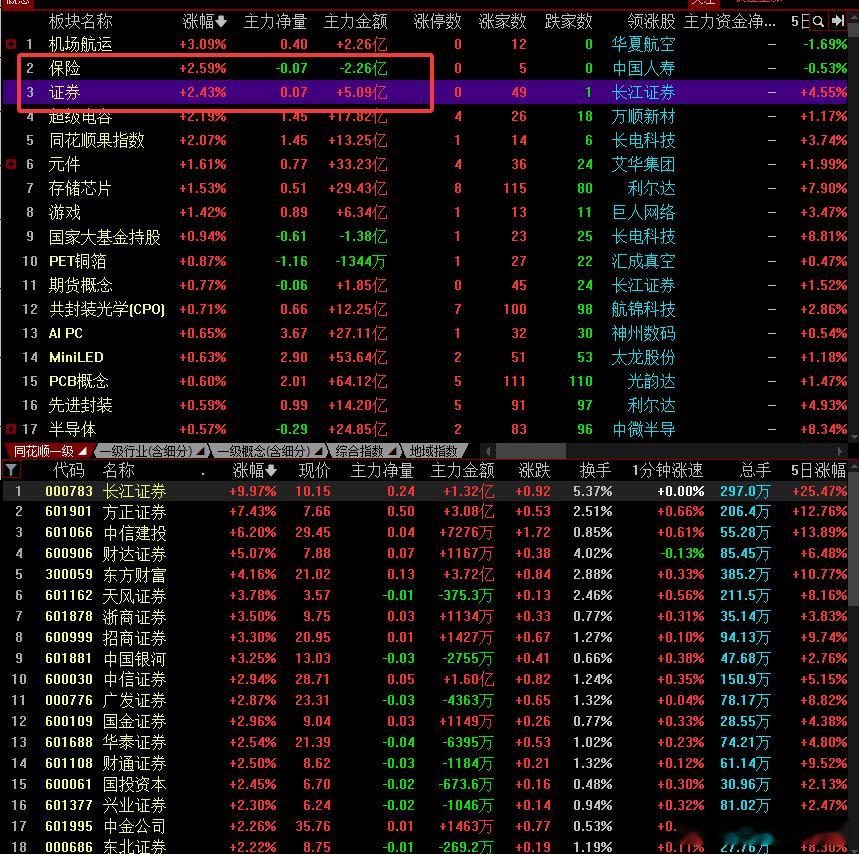859x854 pixels.
Task: Select the 同花顺果指数 sector row
Action: click(x=423, y=140)
